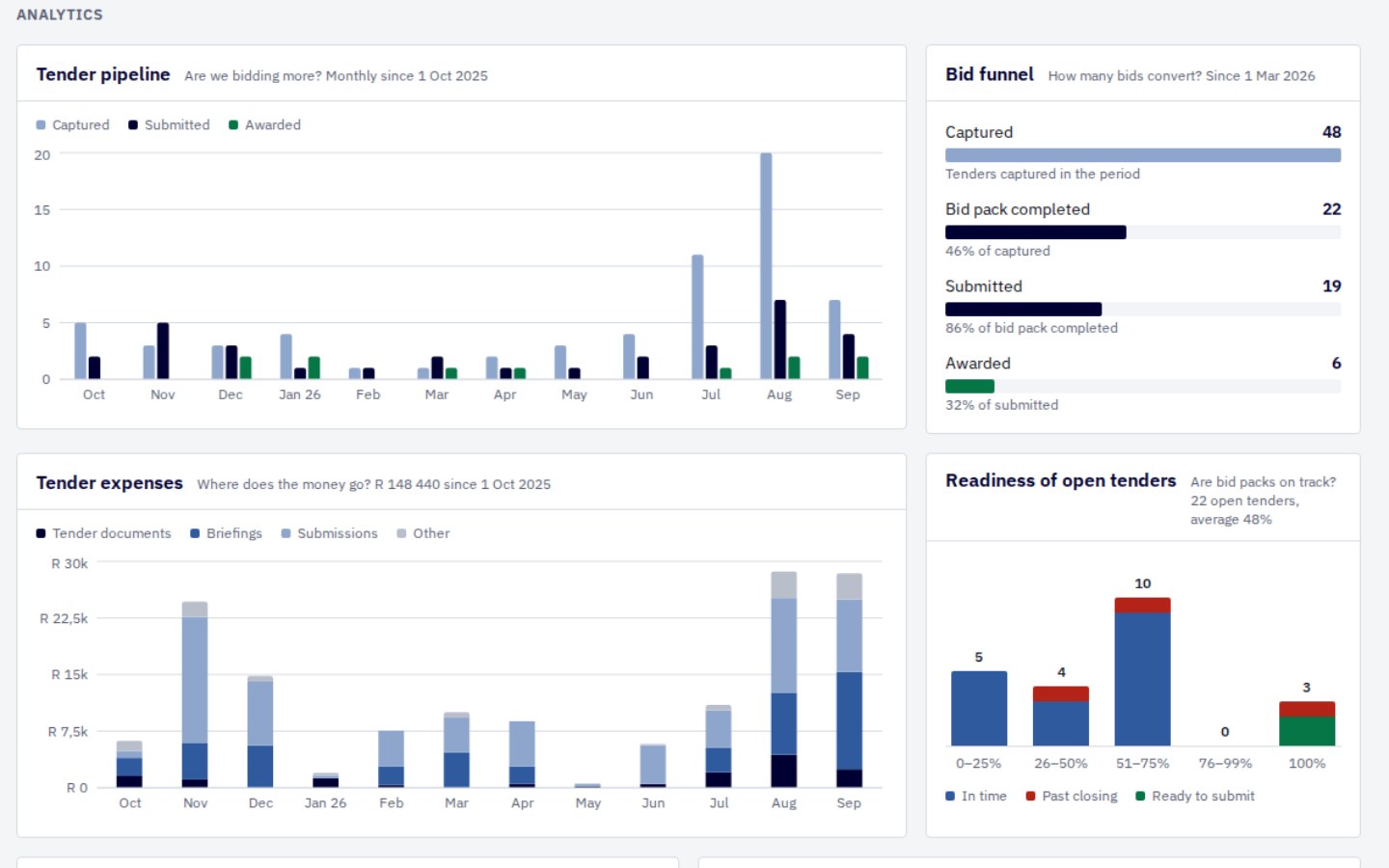Toggle Other in the expenses legend
The height and width of the screenshot is (868, 1389).
(422, 533)
